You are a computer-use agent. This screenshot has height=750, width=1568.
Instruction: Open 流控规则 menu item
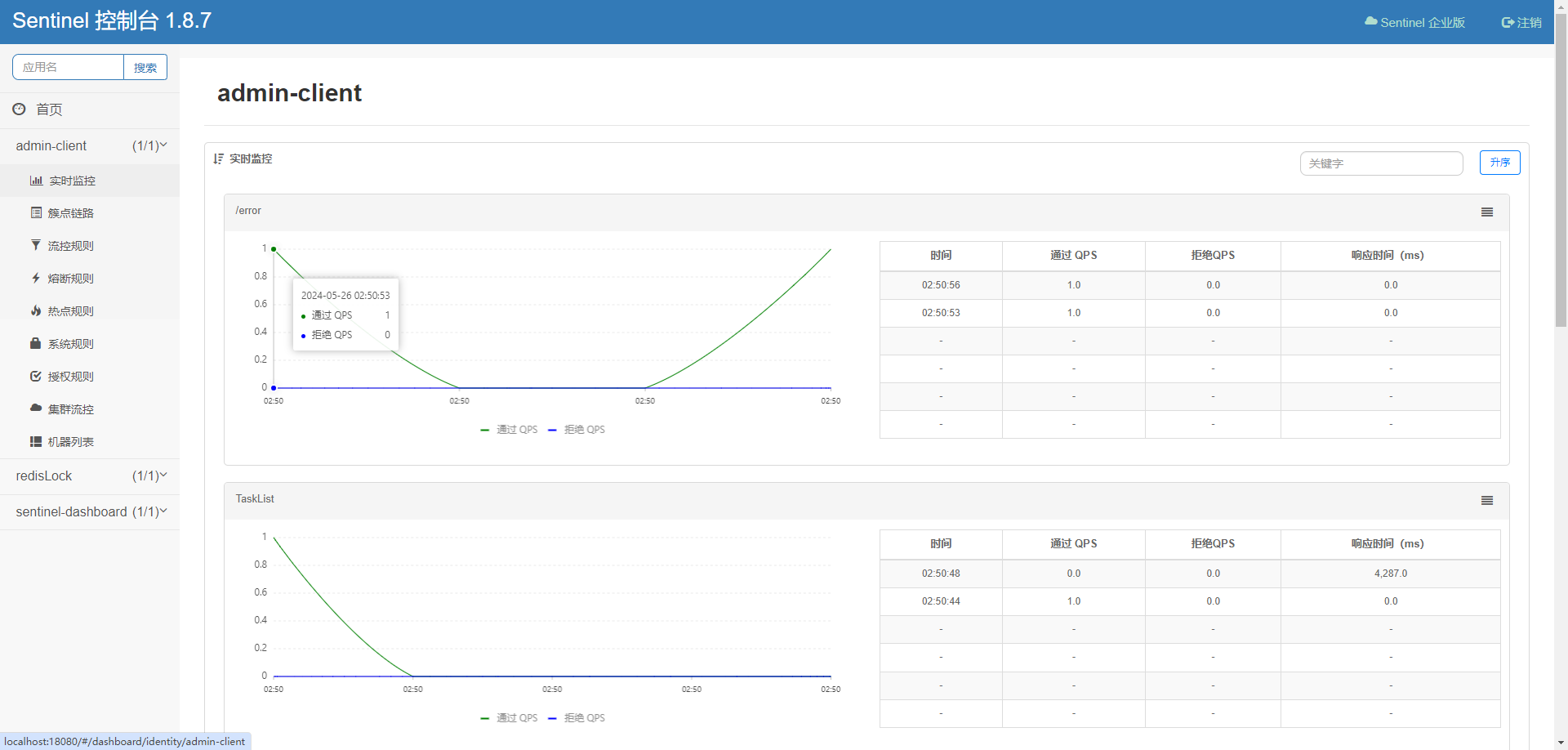90,246
